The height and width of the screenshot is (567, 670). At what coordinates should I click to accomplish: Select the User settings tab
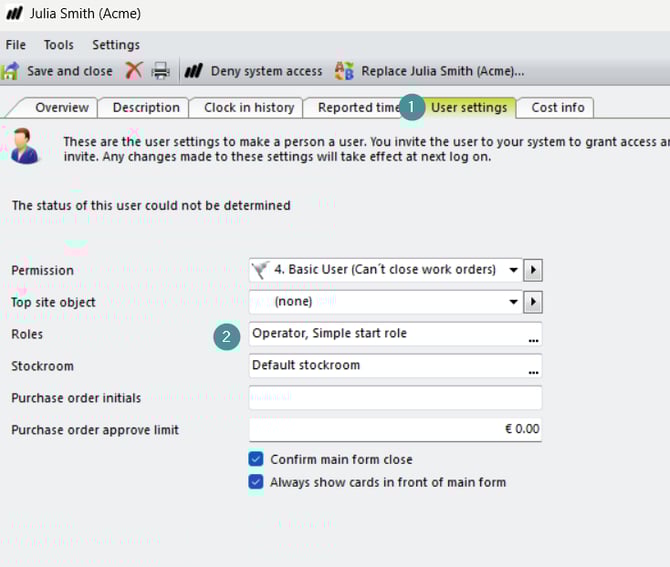pos(469,107)
